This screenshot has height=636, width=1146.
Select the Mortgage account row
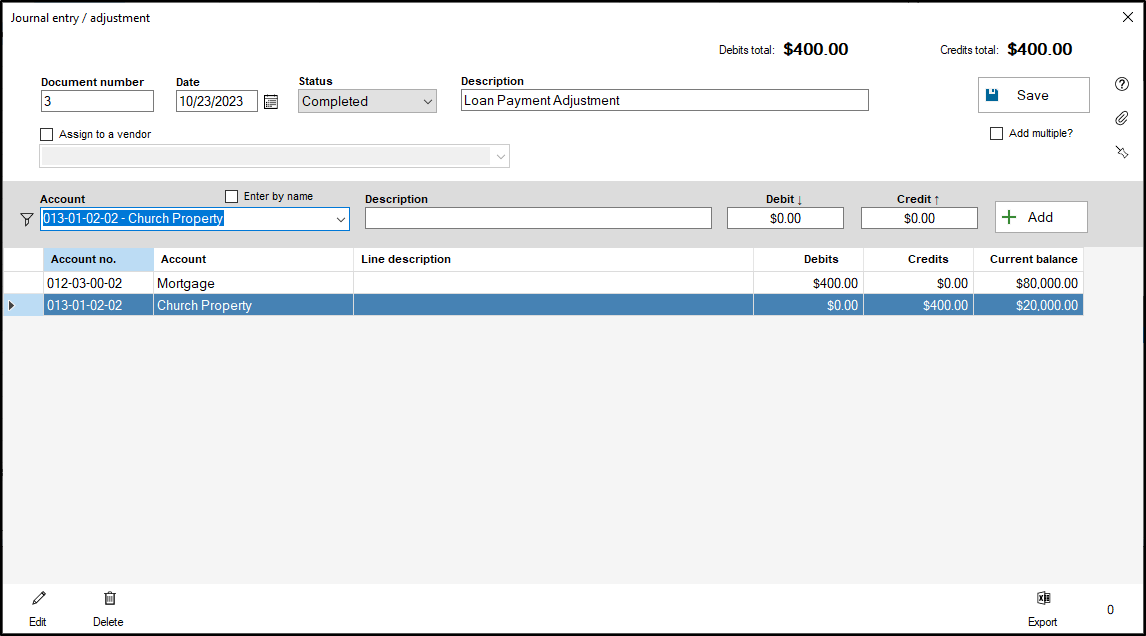[253, 283]
